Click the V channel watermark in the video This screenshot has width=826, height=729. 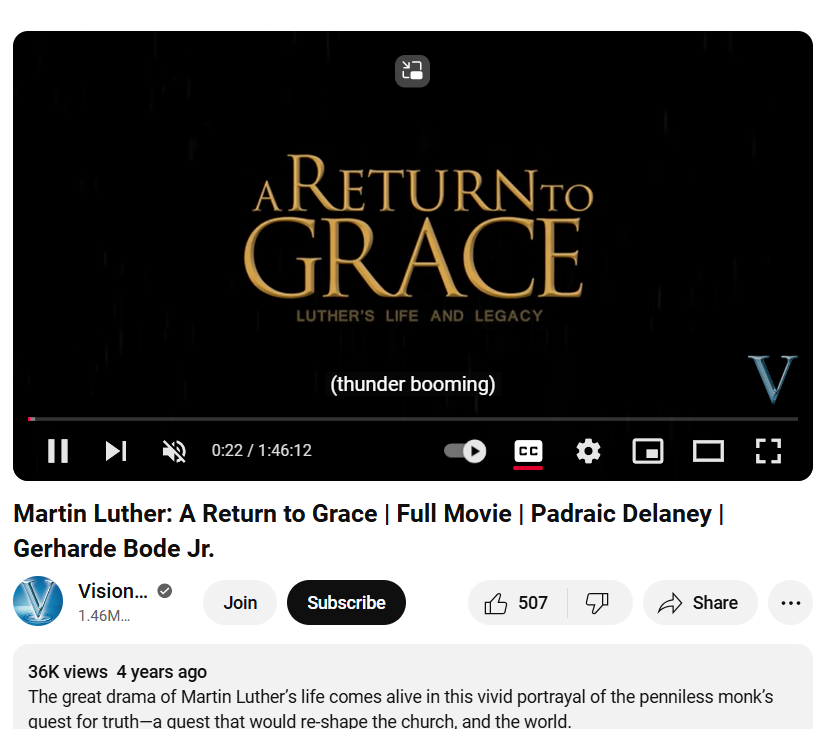click(x=773, y=379)
